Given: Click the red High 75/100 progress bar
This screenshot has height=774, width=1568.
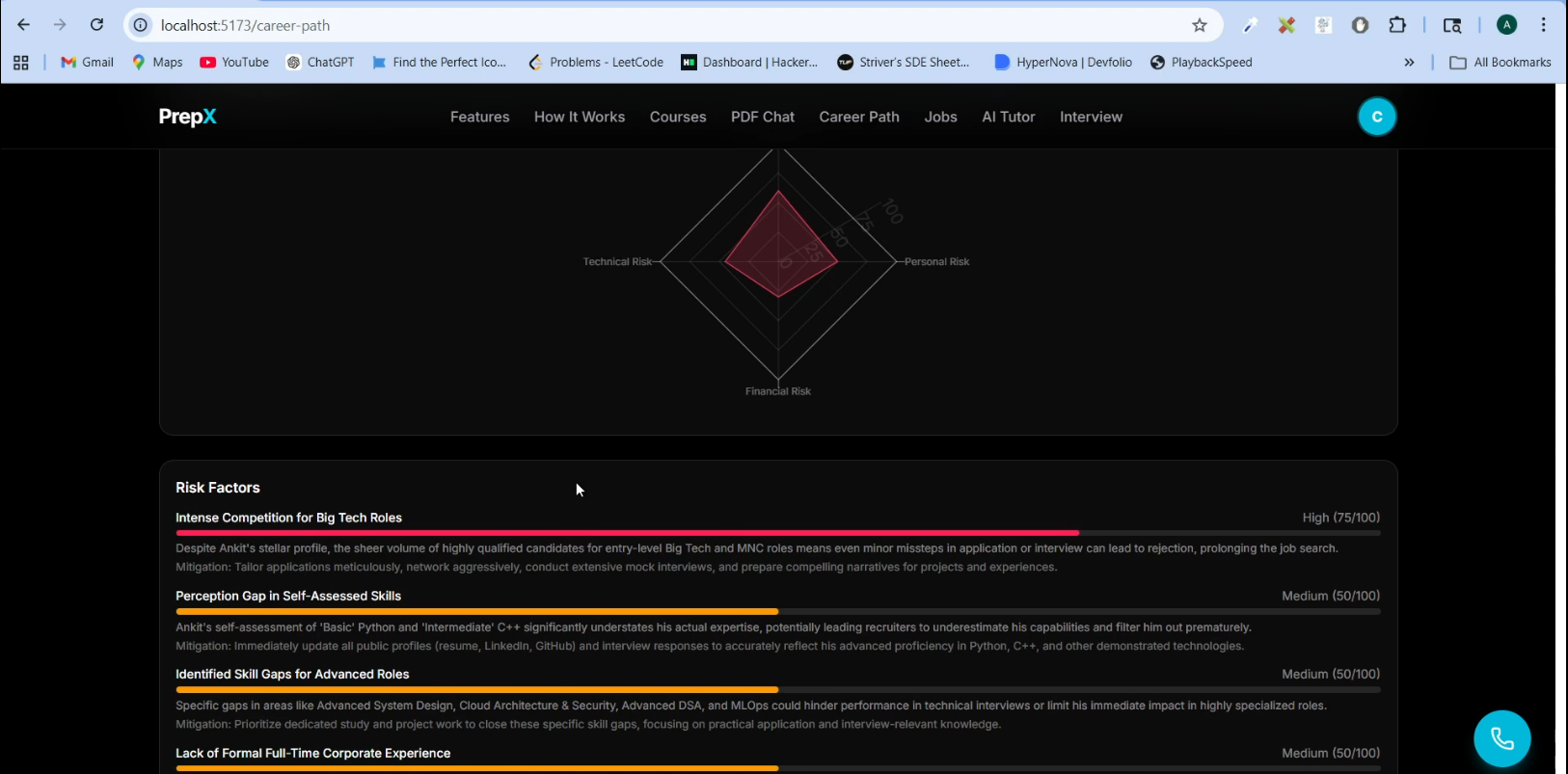Looking at the screenshot, I should coord(627,533).
